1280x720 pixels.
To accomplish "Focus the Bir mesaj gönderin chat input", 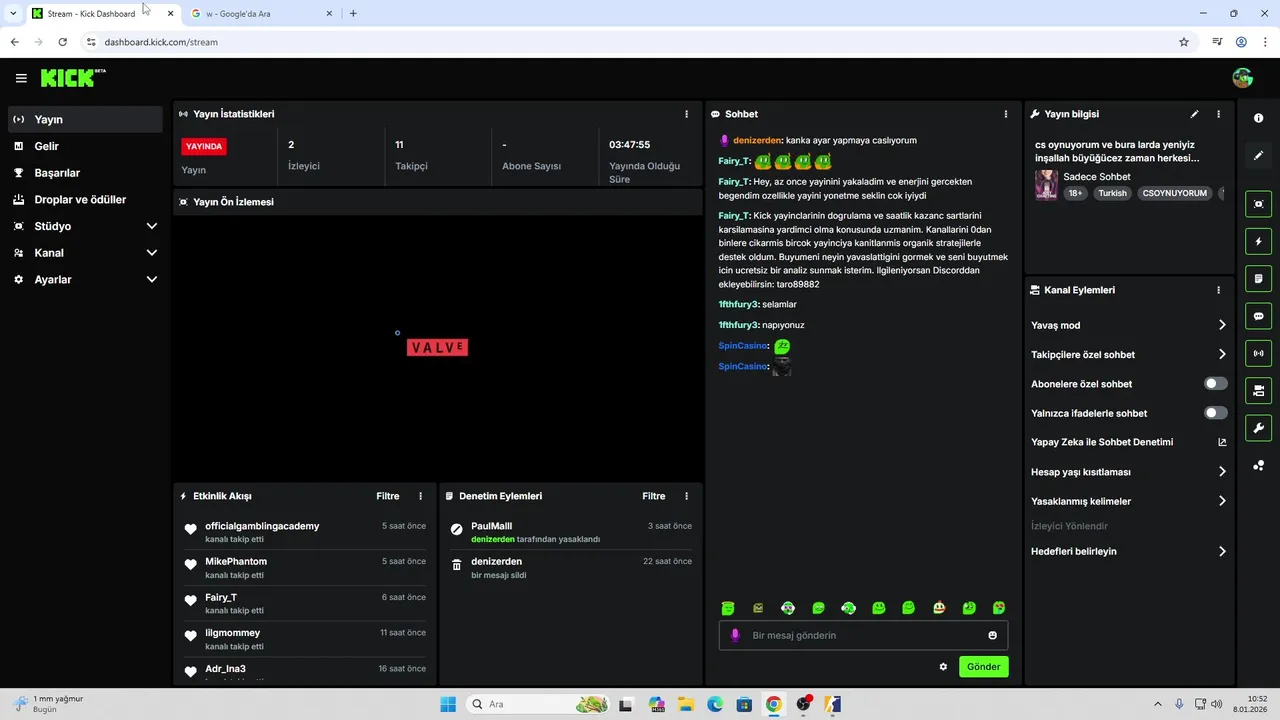I will tap(863, 635).
